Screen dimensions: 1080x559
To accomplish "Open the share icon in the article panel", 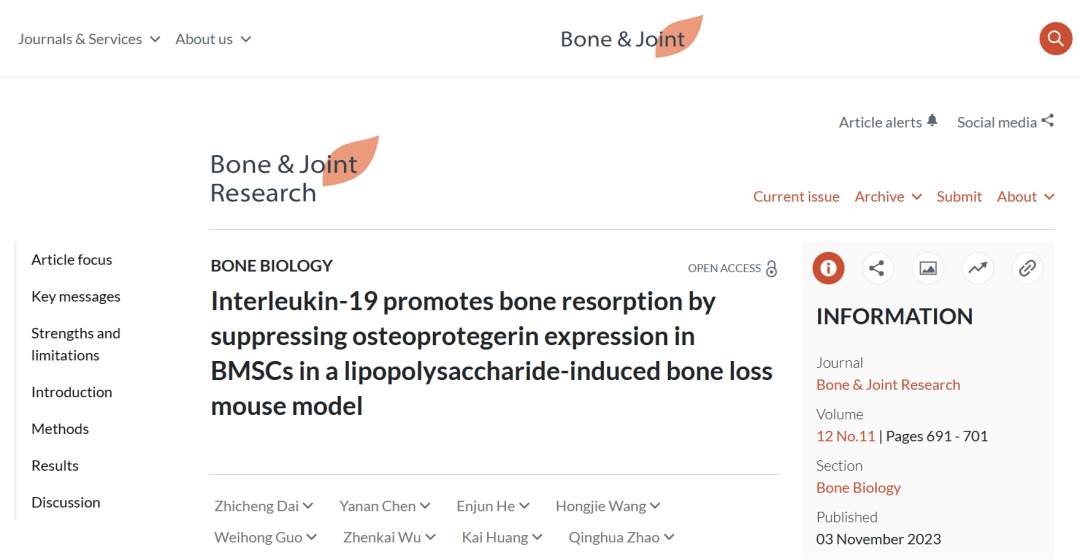I will point(878,268).
